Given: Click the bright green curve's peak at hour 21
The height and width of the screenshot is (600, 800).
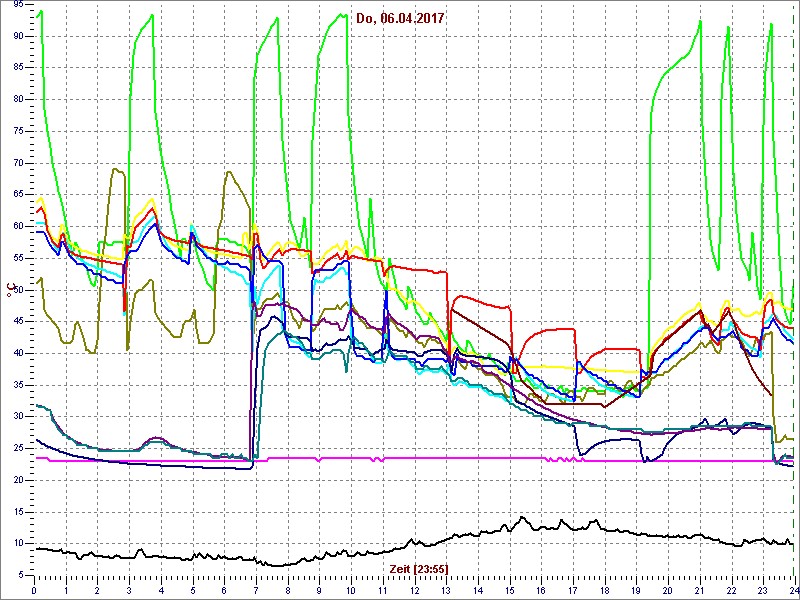Looking at the screenshot, I should pos(701,24).
